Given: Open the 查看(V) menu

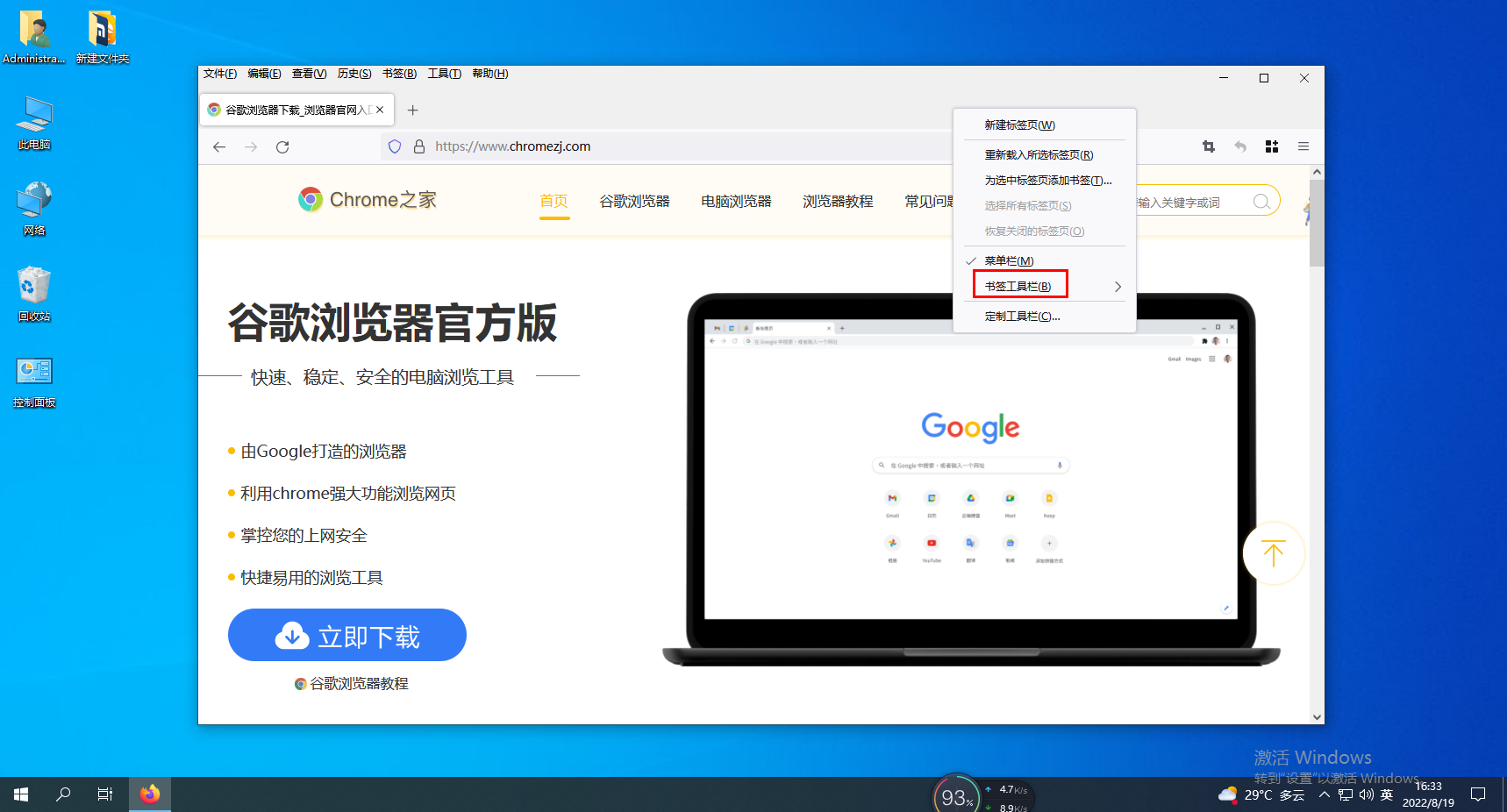Looking at the screenshot, I should point(309,74).
